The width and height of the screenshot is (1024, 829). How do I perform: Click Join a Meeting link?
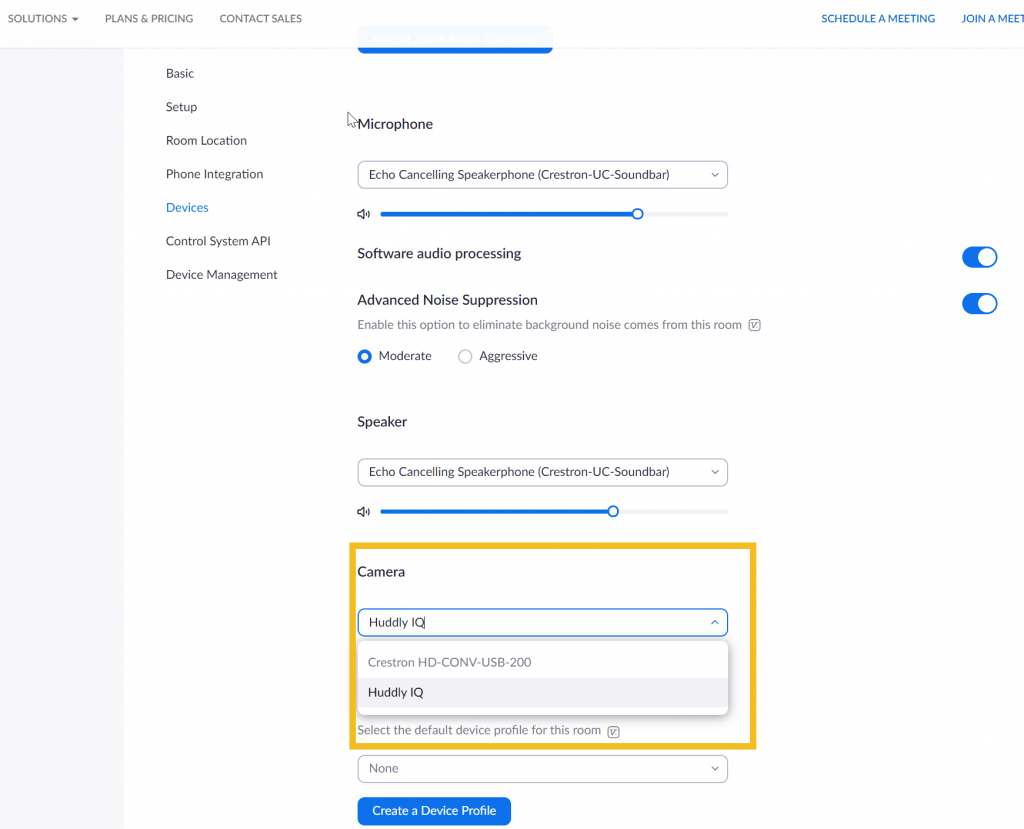pos(992,18)
